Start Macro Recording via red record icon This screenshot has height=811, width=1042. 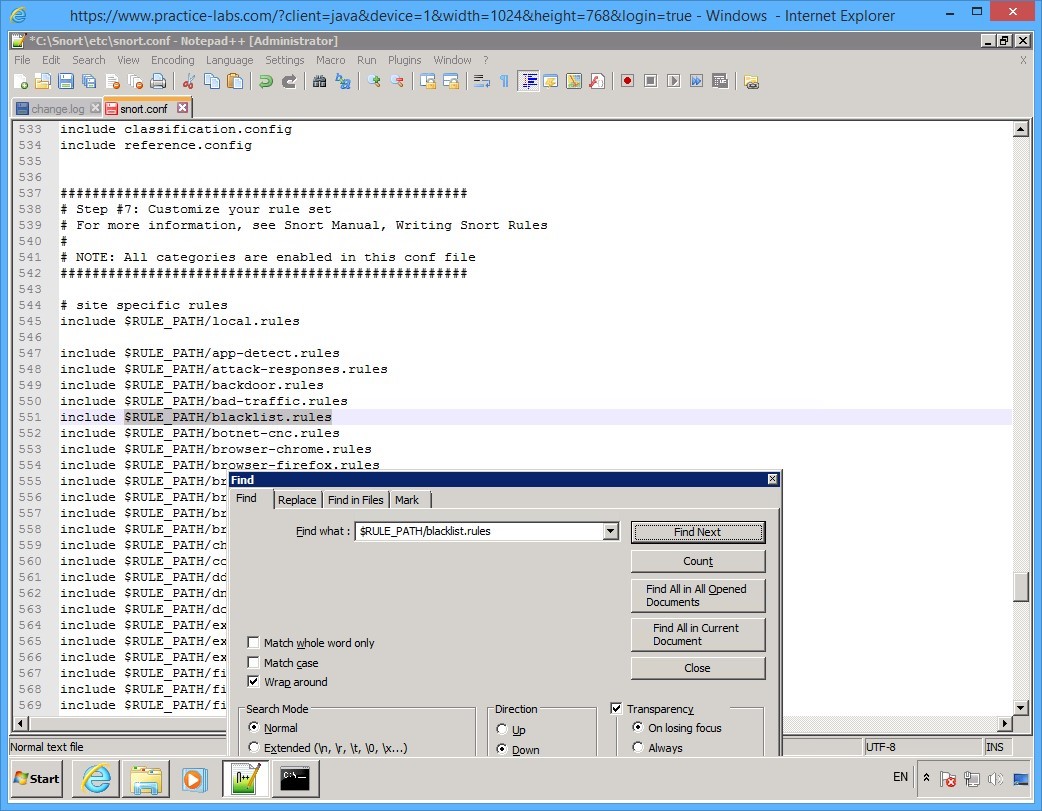point(628,81)
